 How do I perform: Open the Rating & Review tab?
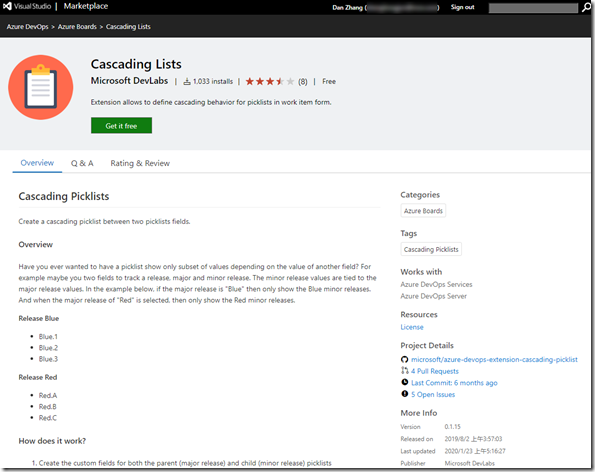click(140, 163)
